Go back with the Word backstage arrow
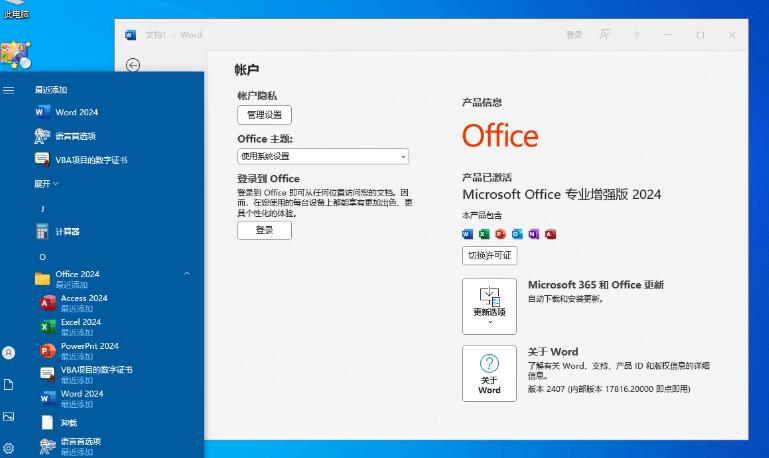The height and width of the screenshot is (458, 769). [x=133, y=65]
